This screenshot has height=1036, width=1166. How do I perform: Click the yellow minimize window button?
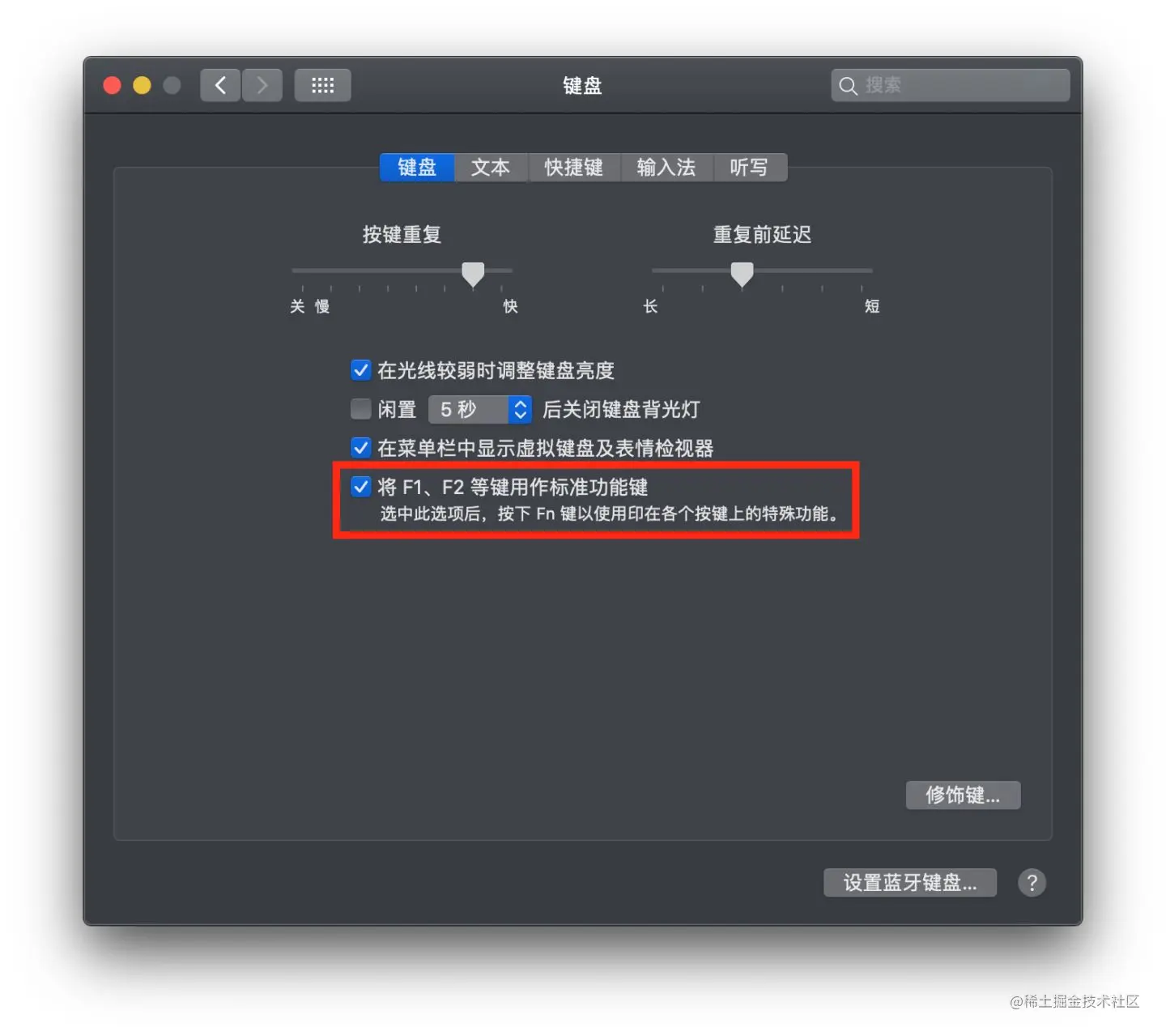(x=142, y=85)
